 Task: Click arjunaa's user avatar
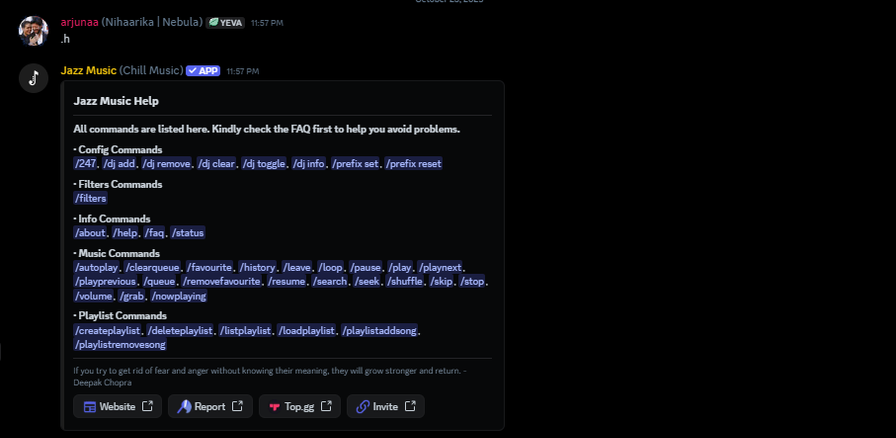33,30
